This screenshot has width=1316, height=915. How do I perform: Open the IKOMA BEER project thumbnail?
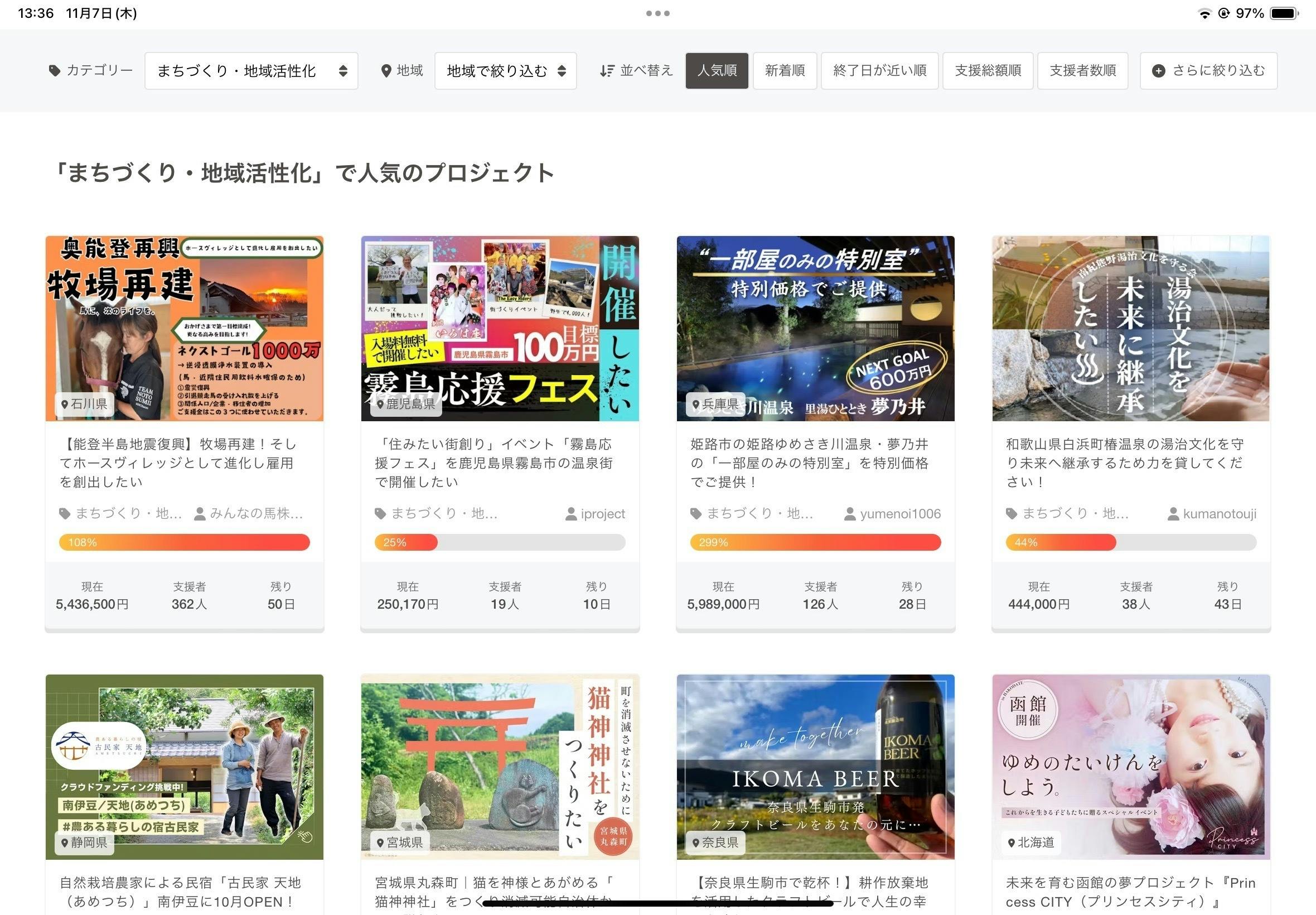[815, 767]
